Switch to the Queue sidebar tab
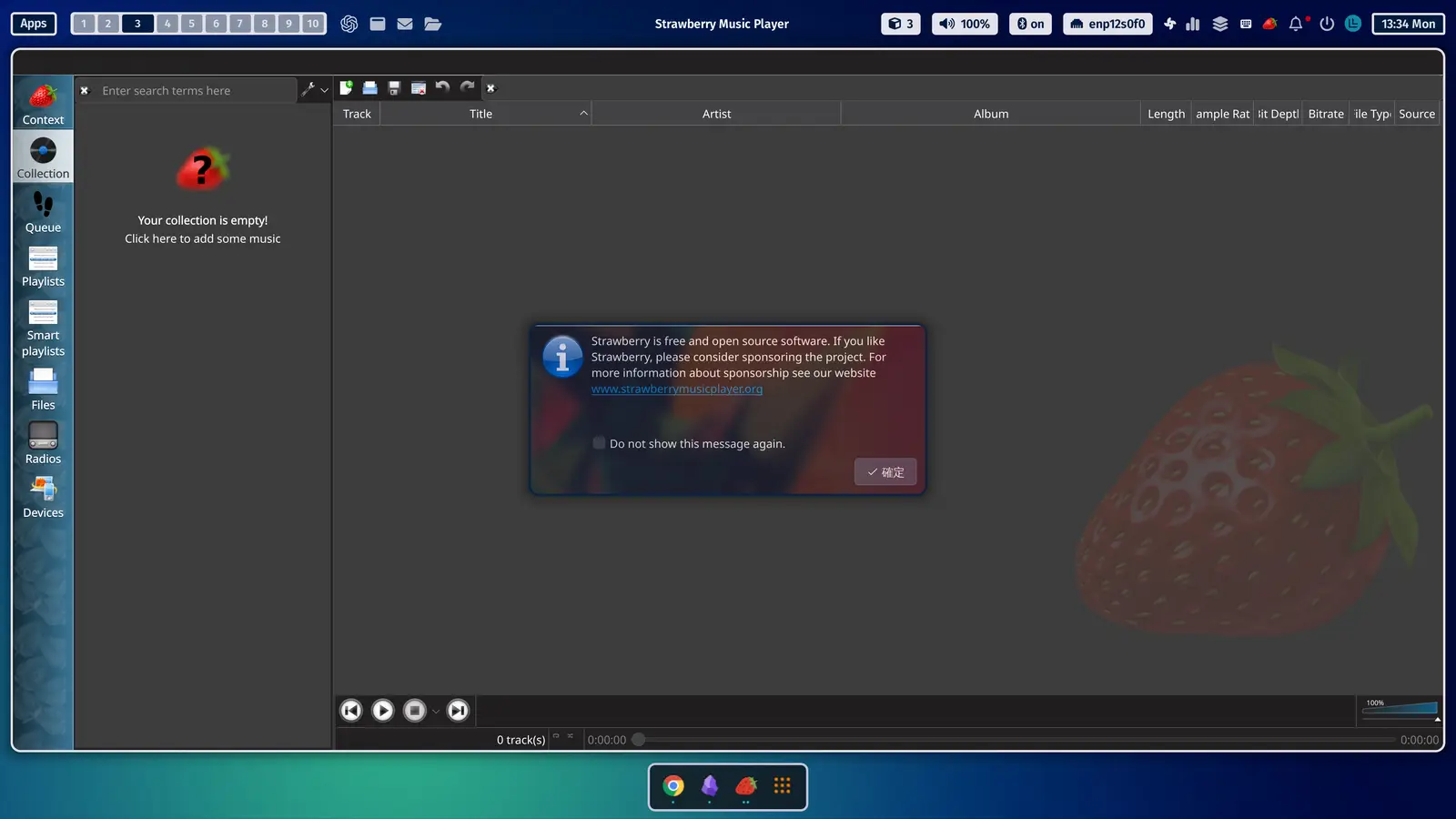The width and height of the screenshot is (1456, 819). pyautogui.click(x=43, y=211)
